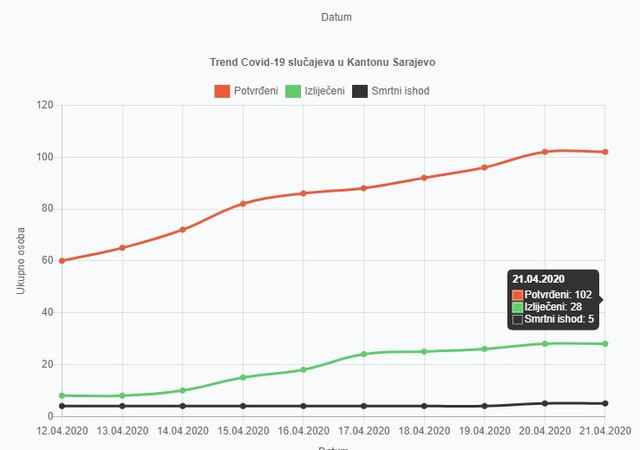Viewport: 640px width, 450px height.
Task: Toggle the Potvrđeni legend series
Action: [x=246, y=91]
